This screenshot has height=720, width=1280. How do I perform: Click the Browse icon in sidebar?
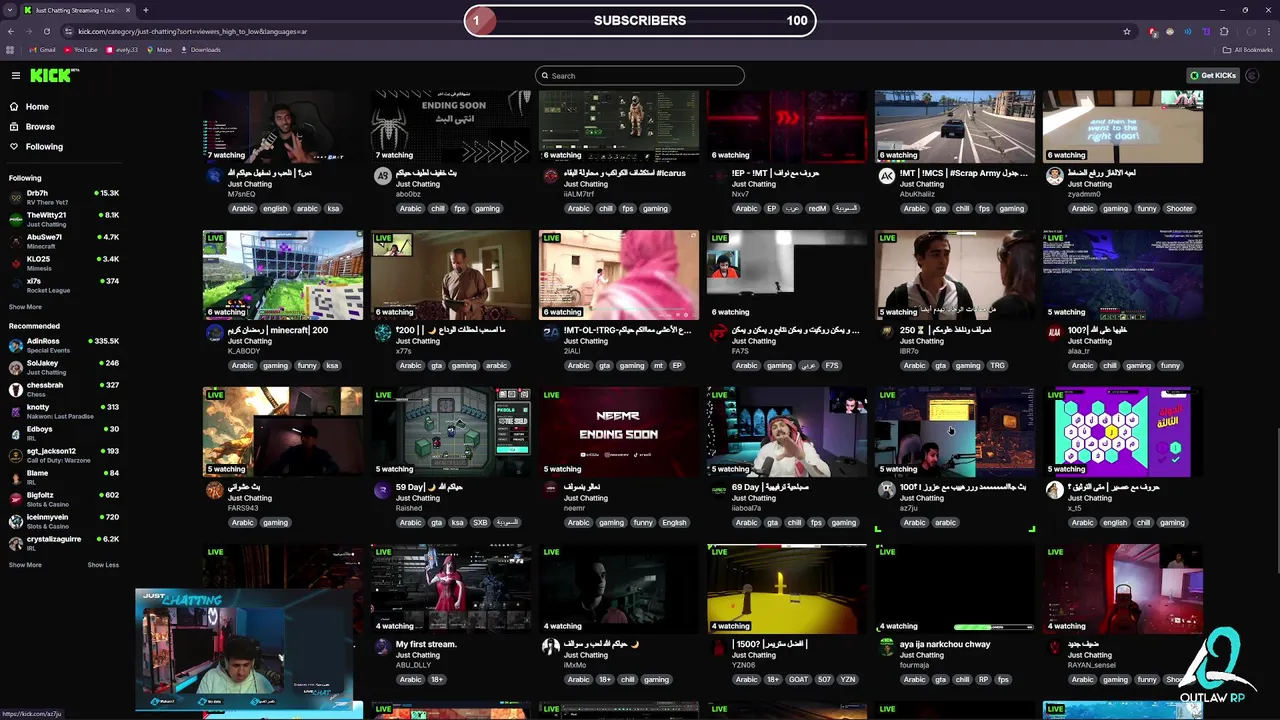(14, 126)
